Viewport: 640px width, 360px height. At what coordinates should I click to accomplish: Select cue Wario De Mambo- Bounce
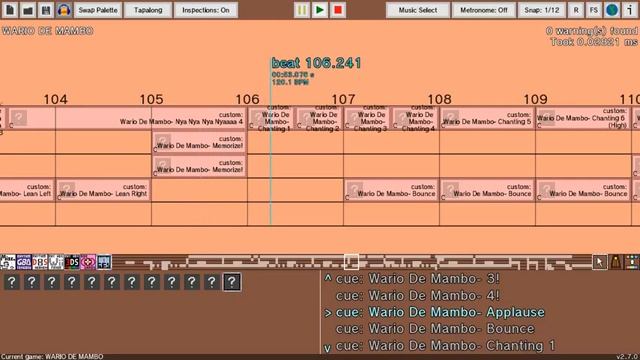[x=435, y=329]
